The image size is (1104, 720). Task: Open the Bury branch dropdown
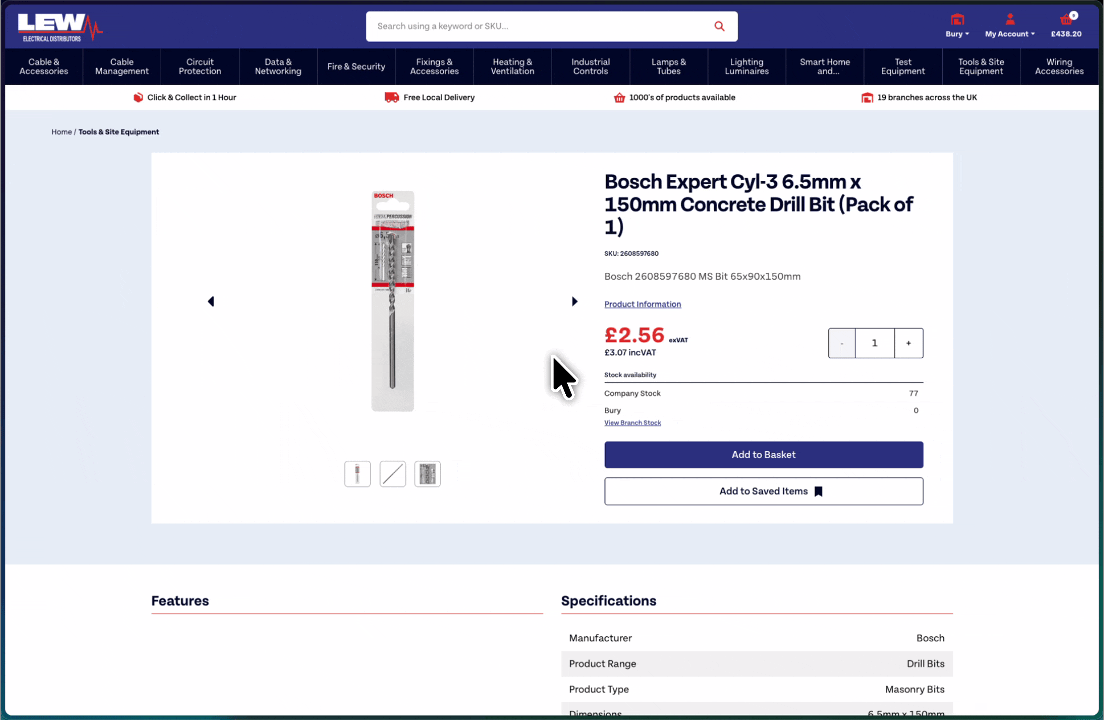click(x=957, y=27)
